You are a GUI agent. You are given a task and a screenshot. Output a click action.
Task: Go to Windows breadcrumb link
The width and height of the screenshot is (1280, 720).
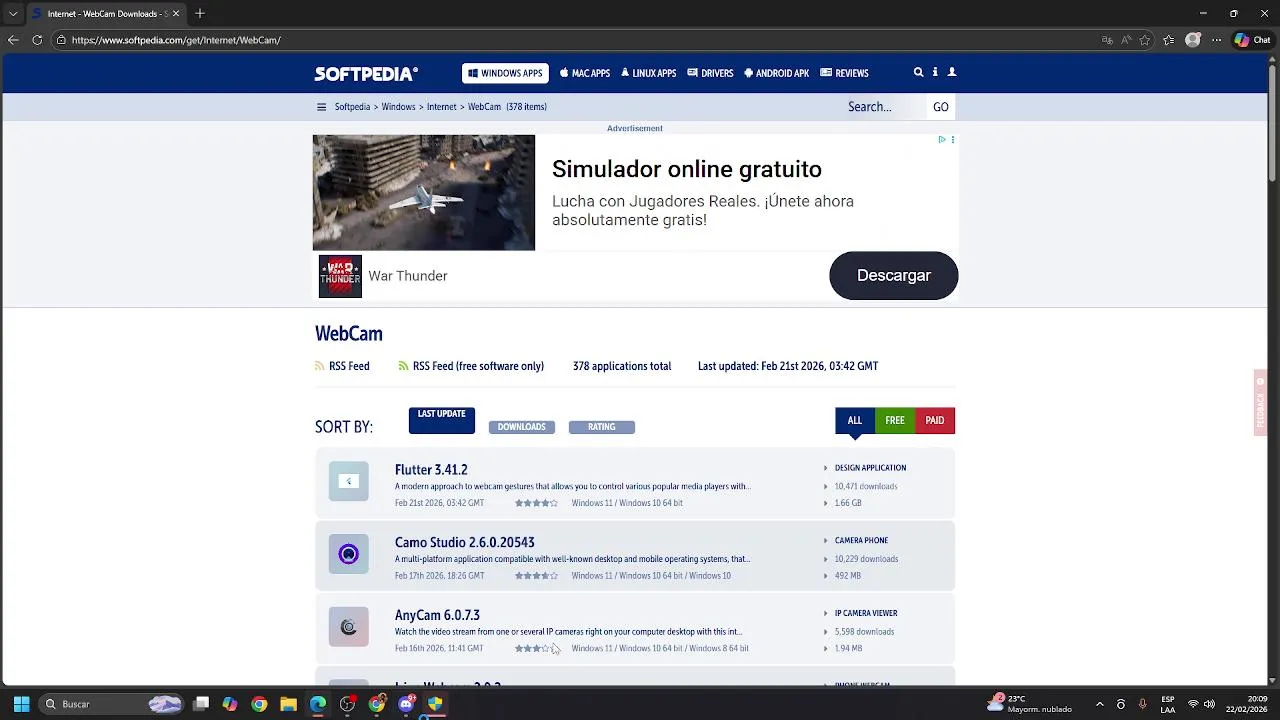[398, 107]
